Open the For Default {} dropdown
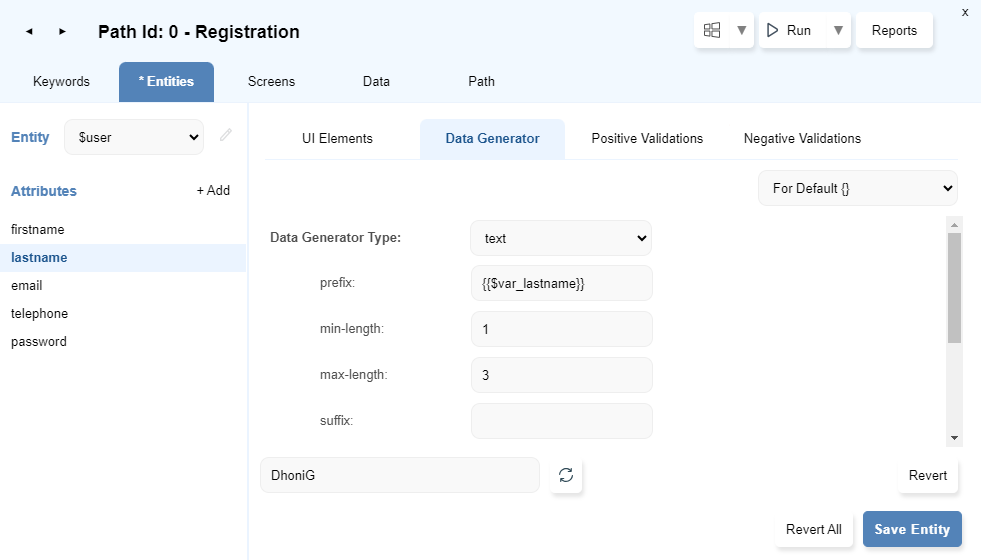 [x=857, y=188]
